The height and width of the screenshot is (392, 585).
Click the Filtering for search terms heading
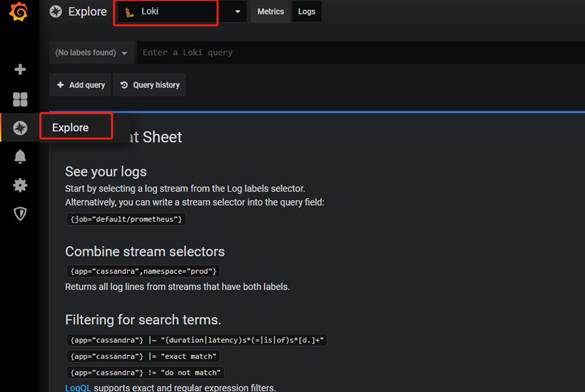[x=143, y=320]
